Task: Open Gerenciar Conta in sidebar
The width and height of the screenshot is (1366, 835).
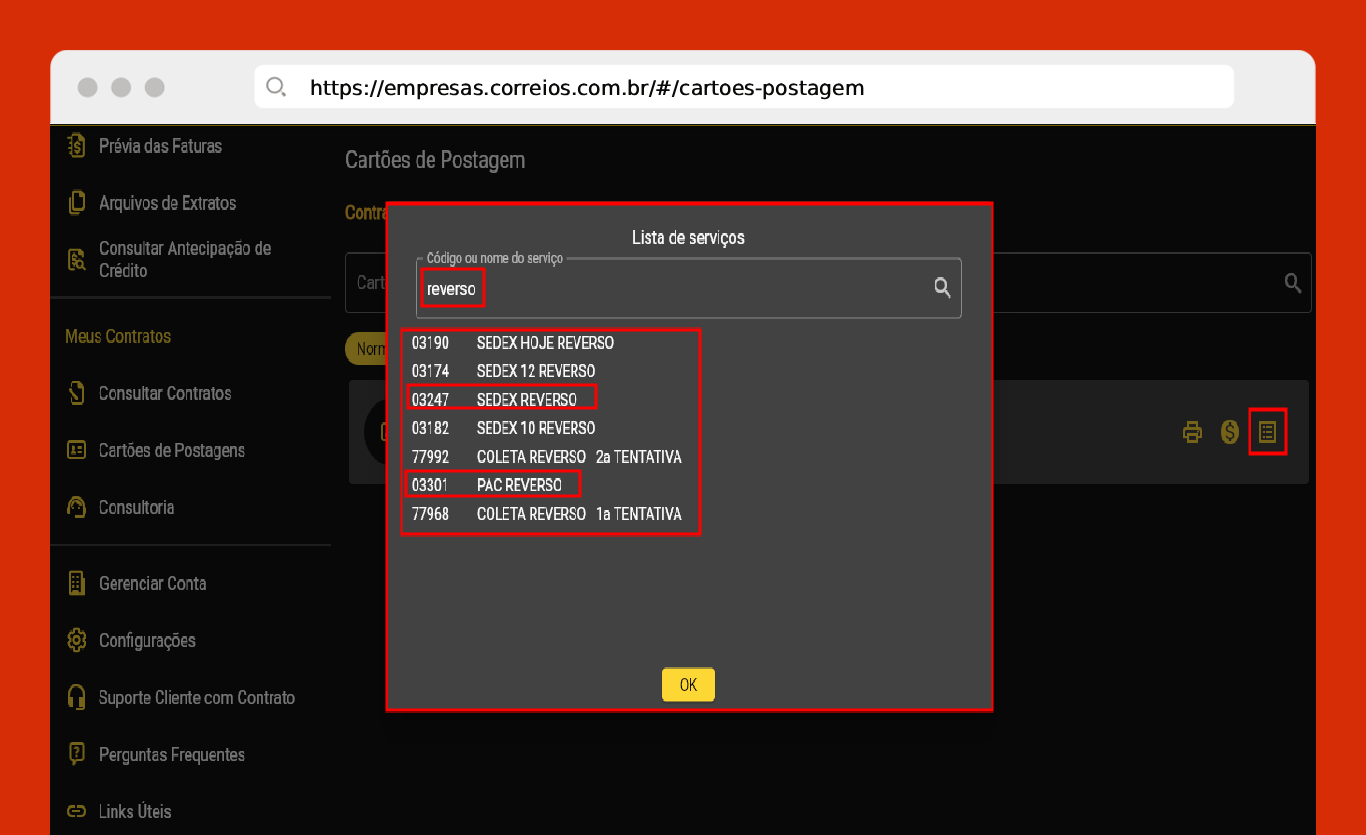Action: [x=152, y=583]
